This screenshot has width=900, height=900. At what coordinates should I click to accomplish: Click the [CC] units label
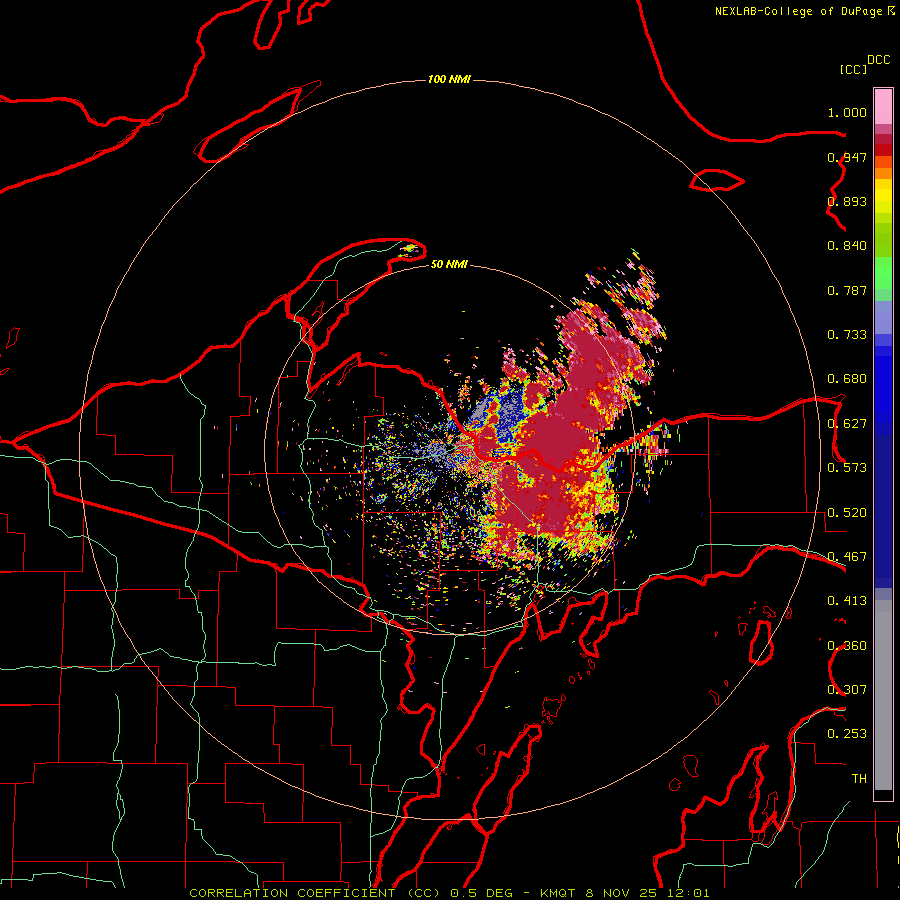pyautogui.click(x=853, y=69)
